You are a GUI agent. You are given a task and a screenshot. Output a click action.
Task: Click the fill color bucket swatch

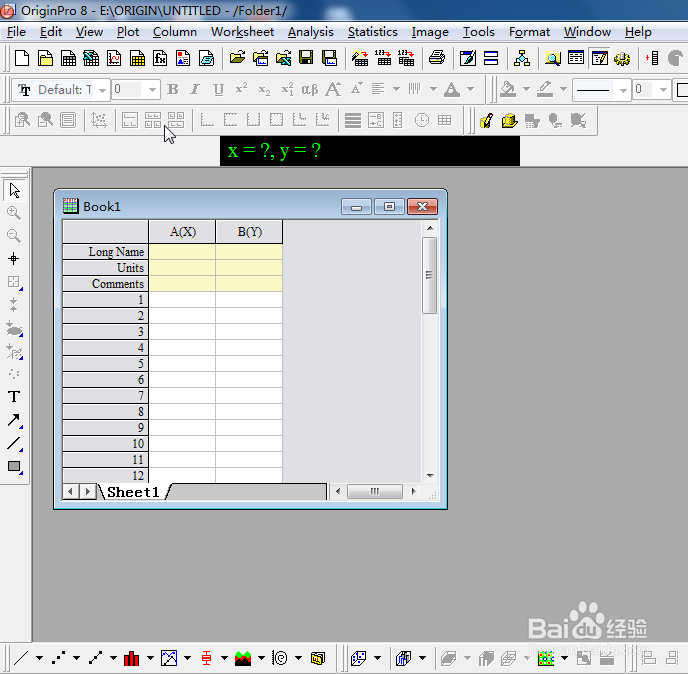[x=508, y=90]
